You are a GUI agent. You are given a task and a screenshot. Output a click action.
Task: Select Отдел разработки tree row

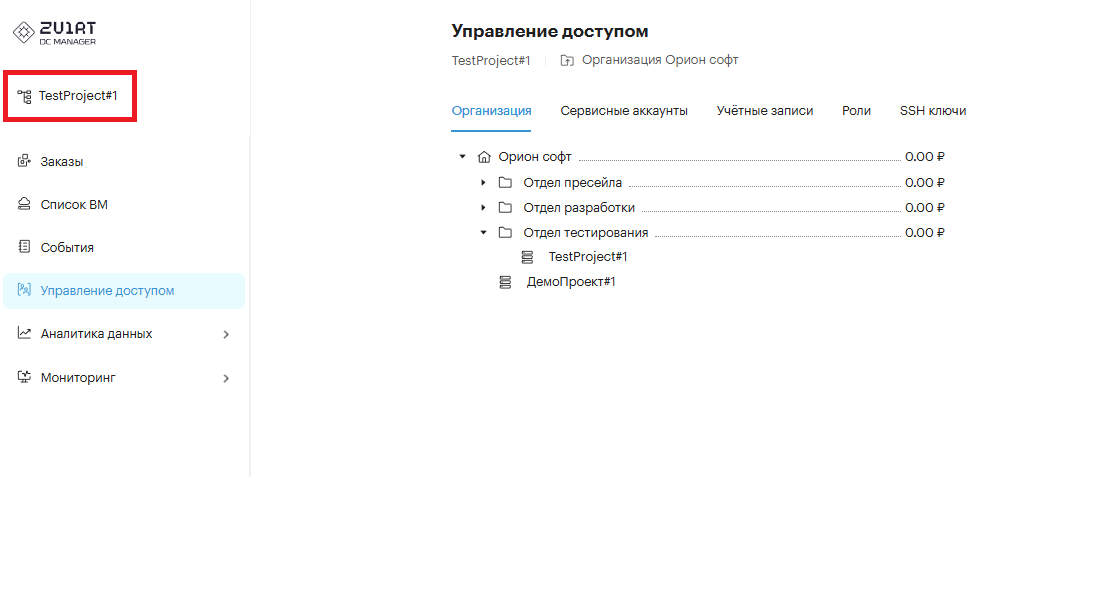coord(579,208)
